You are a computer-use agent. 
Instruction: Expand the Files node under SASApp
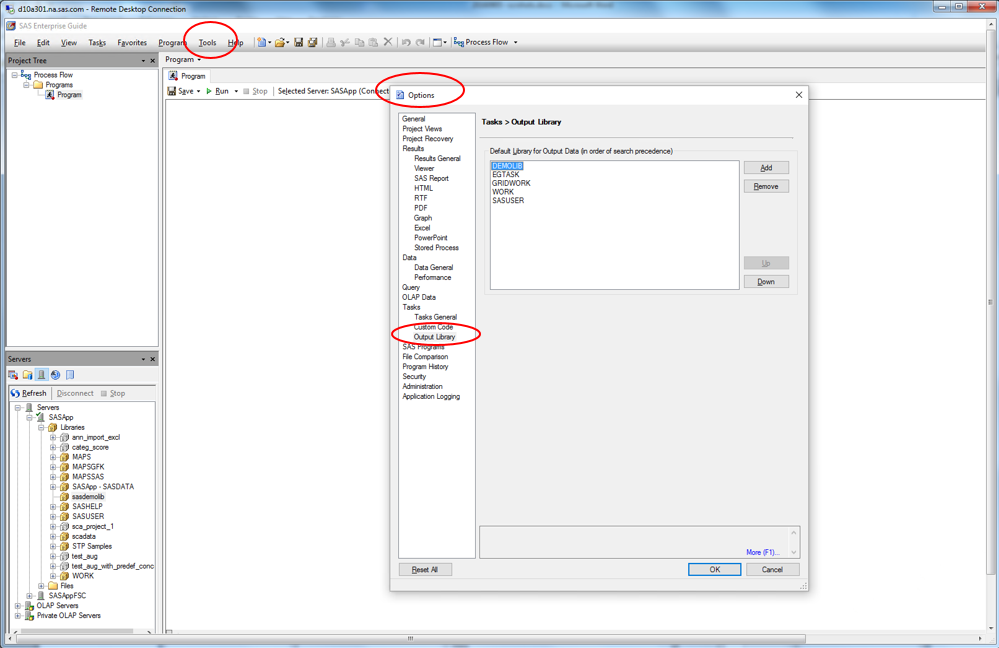[x=41, y=586]
